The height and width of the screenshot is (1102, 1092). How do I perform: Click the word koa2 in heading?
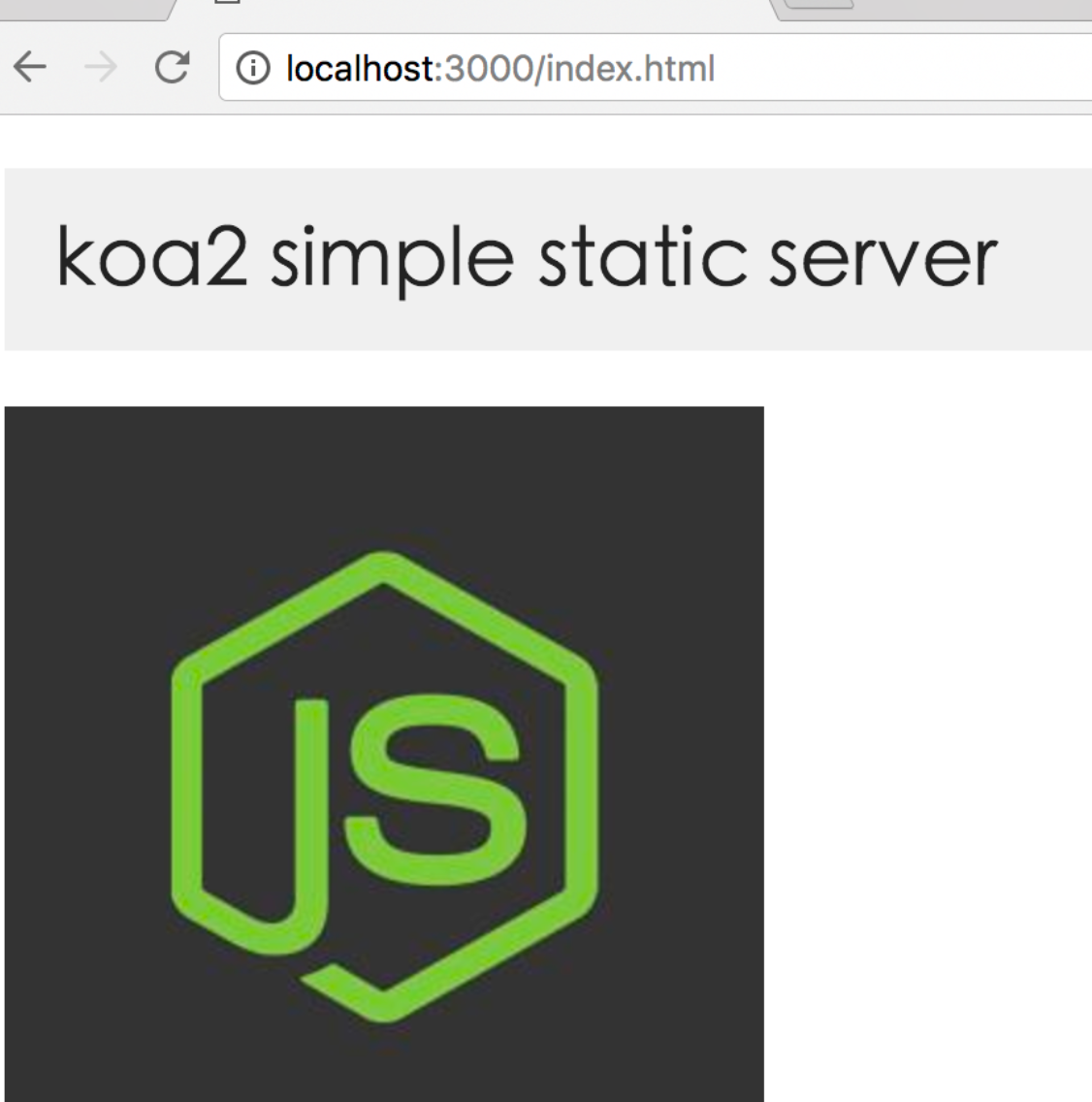pyautogui.click(x=152, y=258)
